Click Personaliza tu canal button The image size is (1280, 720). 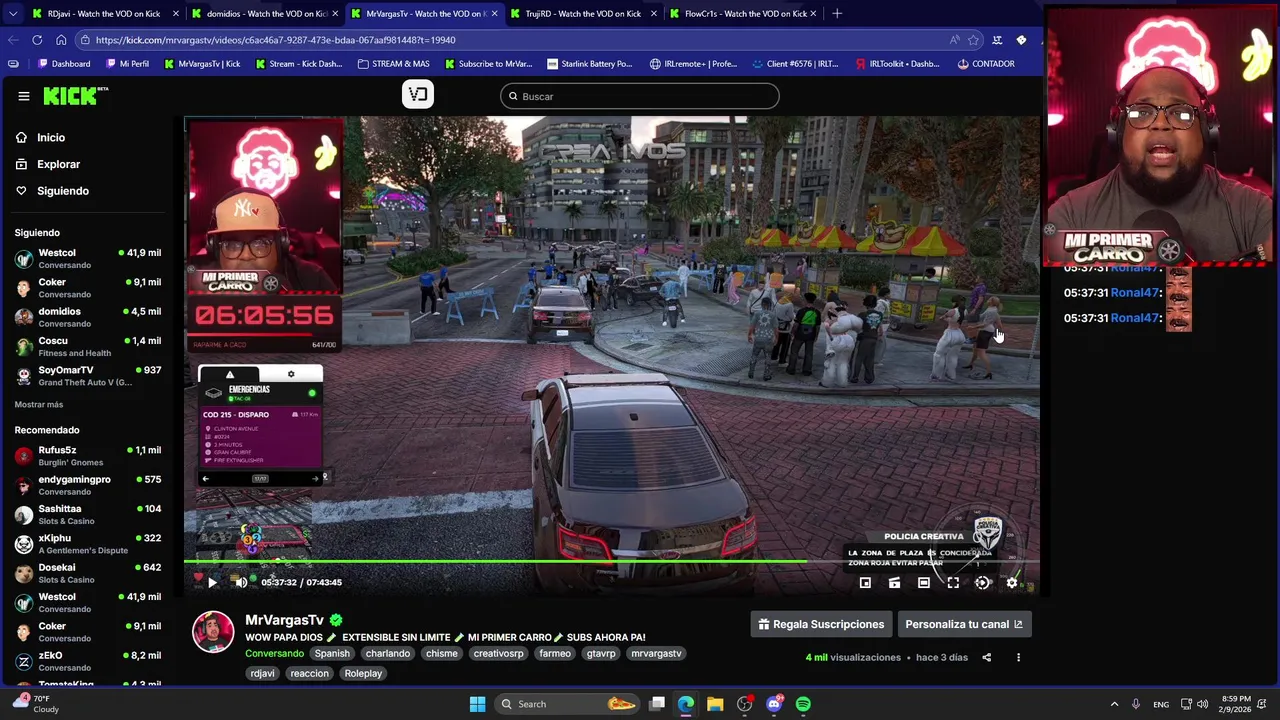tap(964, 624)
